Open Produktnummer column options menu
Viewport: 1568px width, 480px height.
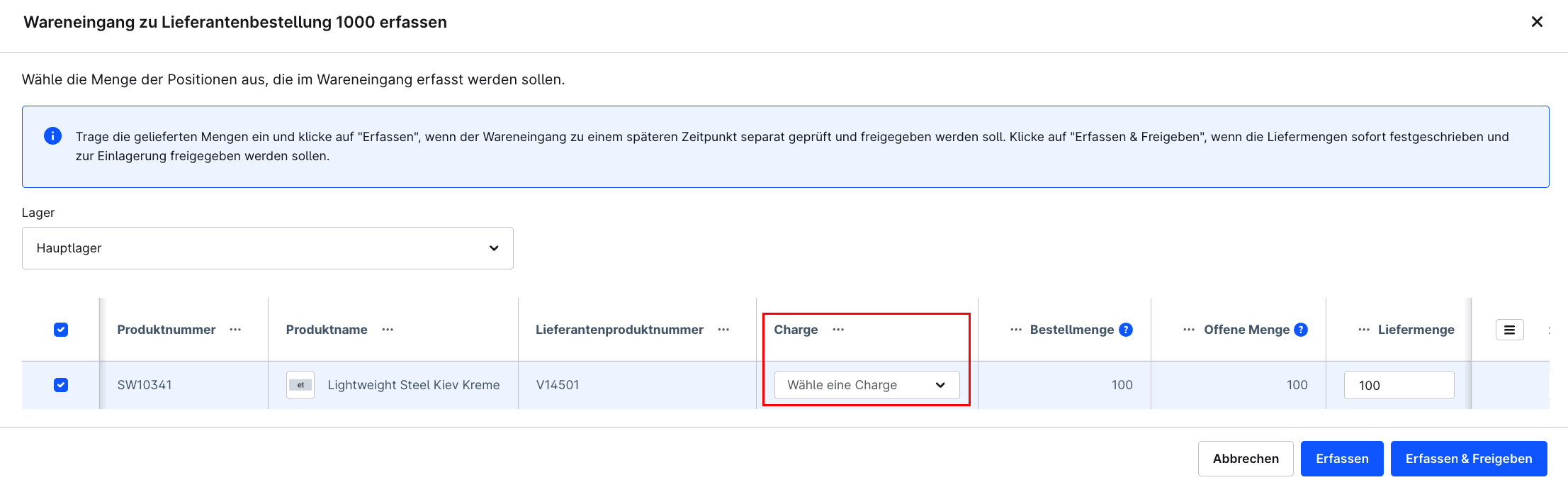[x=235, y=330]
